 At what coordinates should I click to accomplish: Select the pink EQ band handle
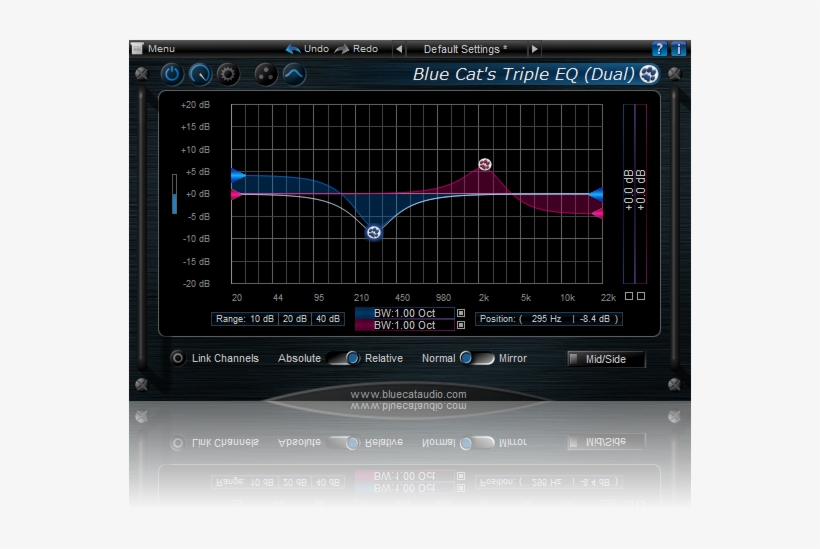pyautogui.click(x=485, y=164)
